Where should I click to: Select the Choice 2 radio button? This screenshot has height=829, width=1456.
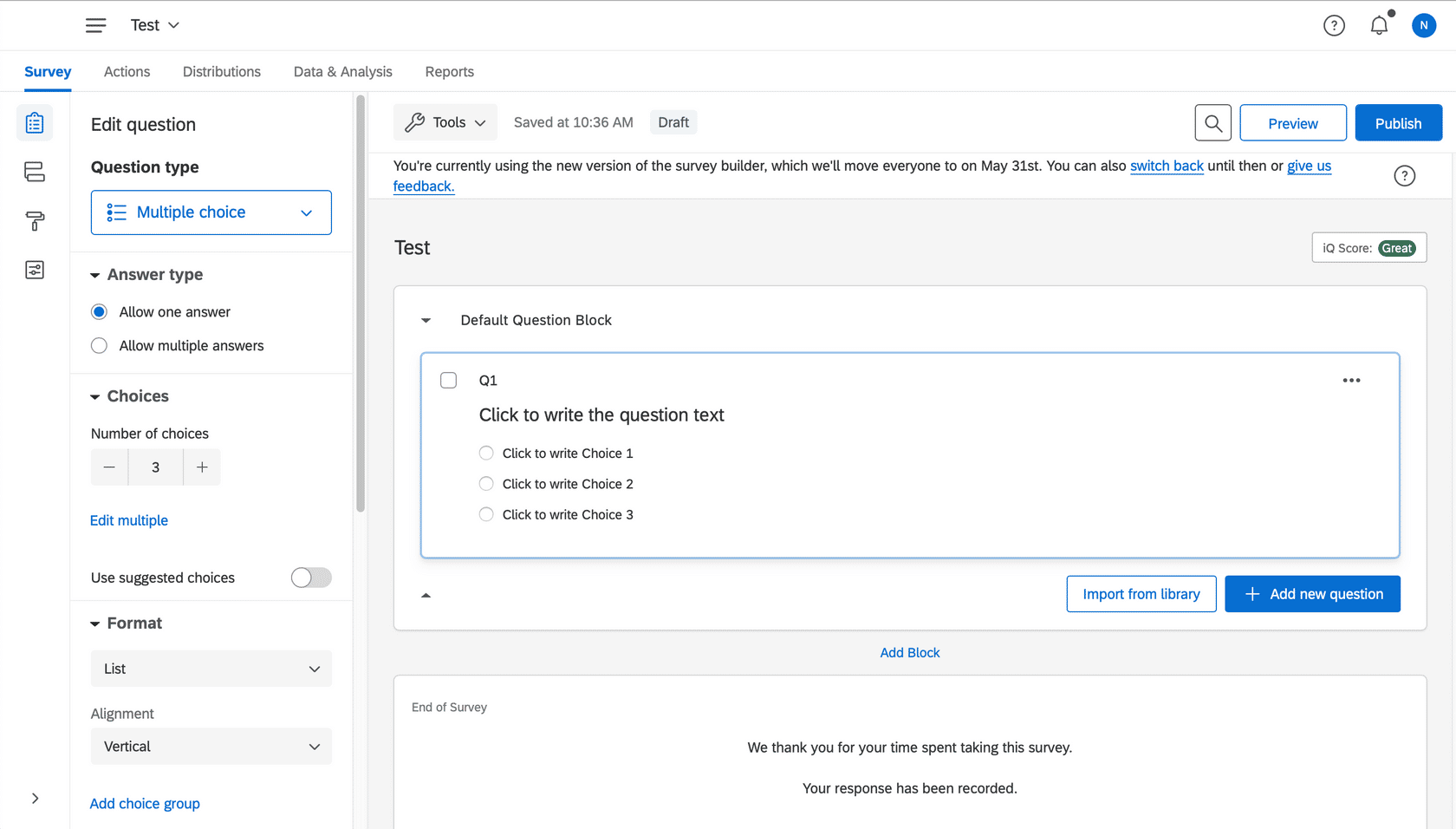(486, 484)
